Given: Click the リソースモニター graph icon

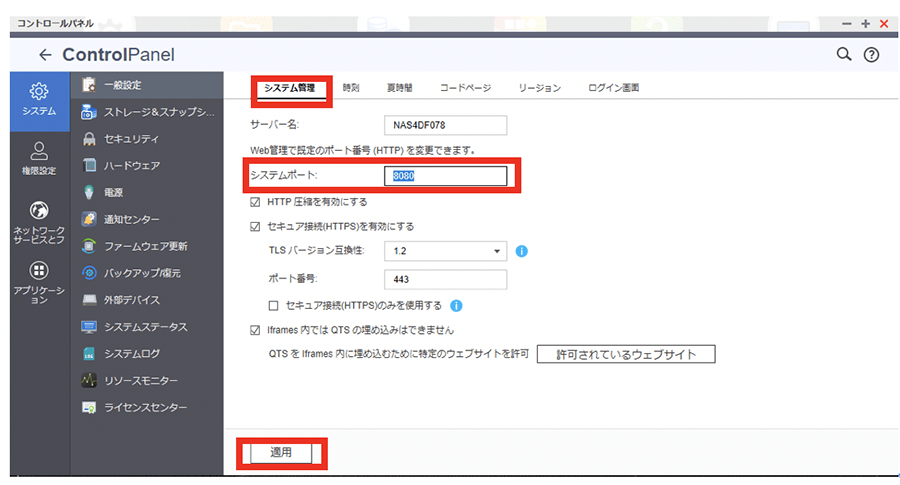Looking at the screenshot, I should coord(88,380).
